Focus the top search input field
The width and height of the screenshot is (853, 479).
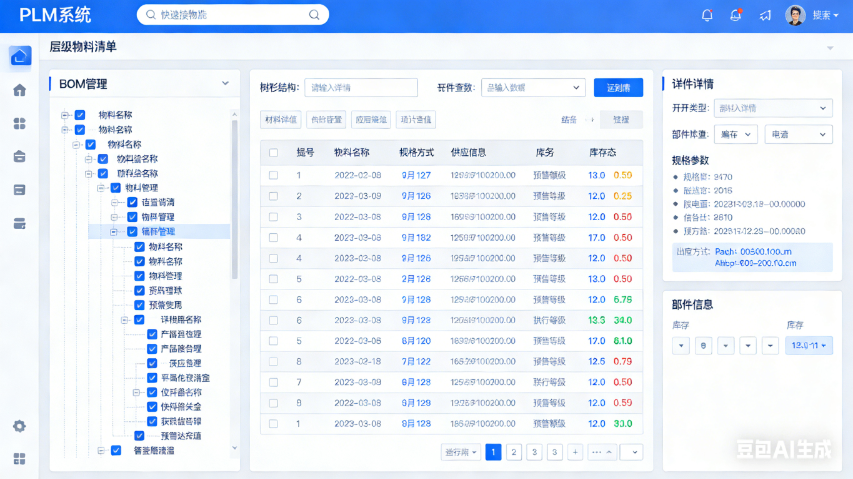pos(233,15)
